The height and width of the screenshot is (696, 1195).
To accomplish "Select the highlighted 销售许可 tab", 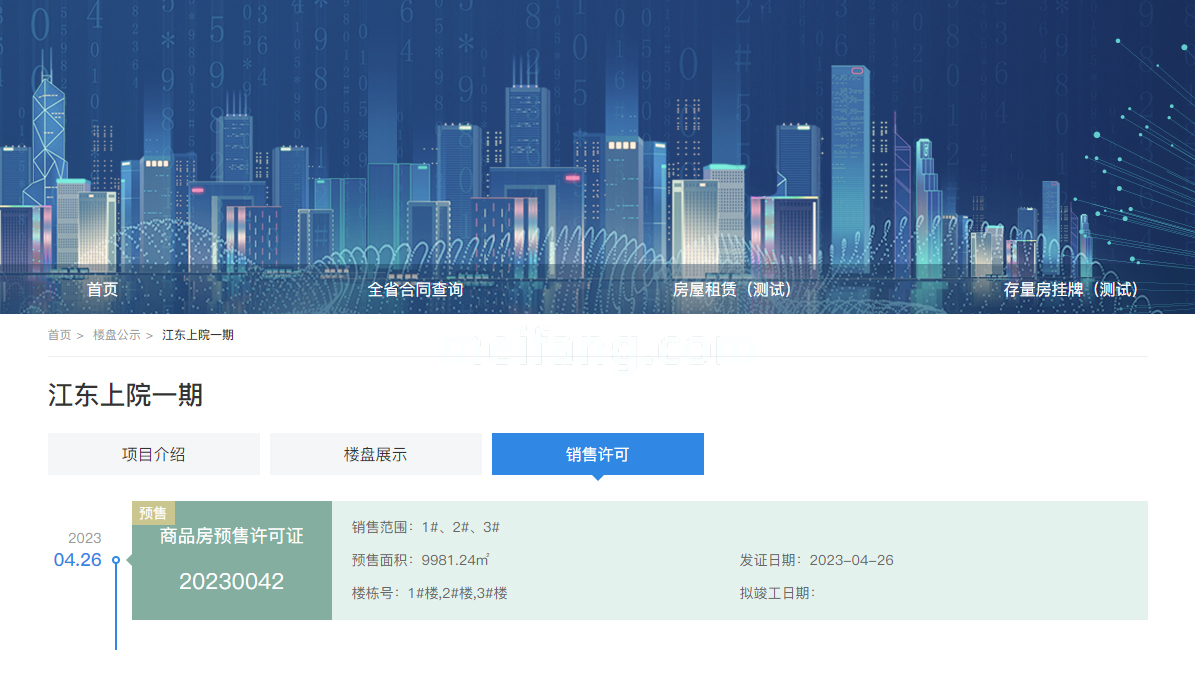I will tap(597, 453).
